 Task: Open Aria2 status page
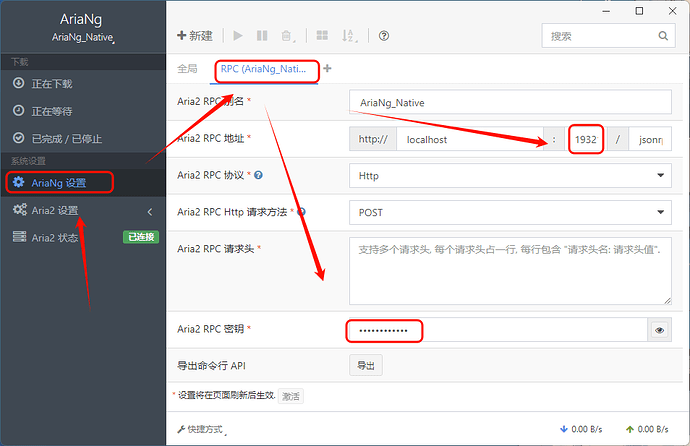(83, 238)
